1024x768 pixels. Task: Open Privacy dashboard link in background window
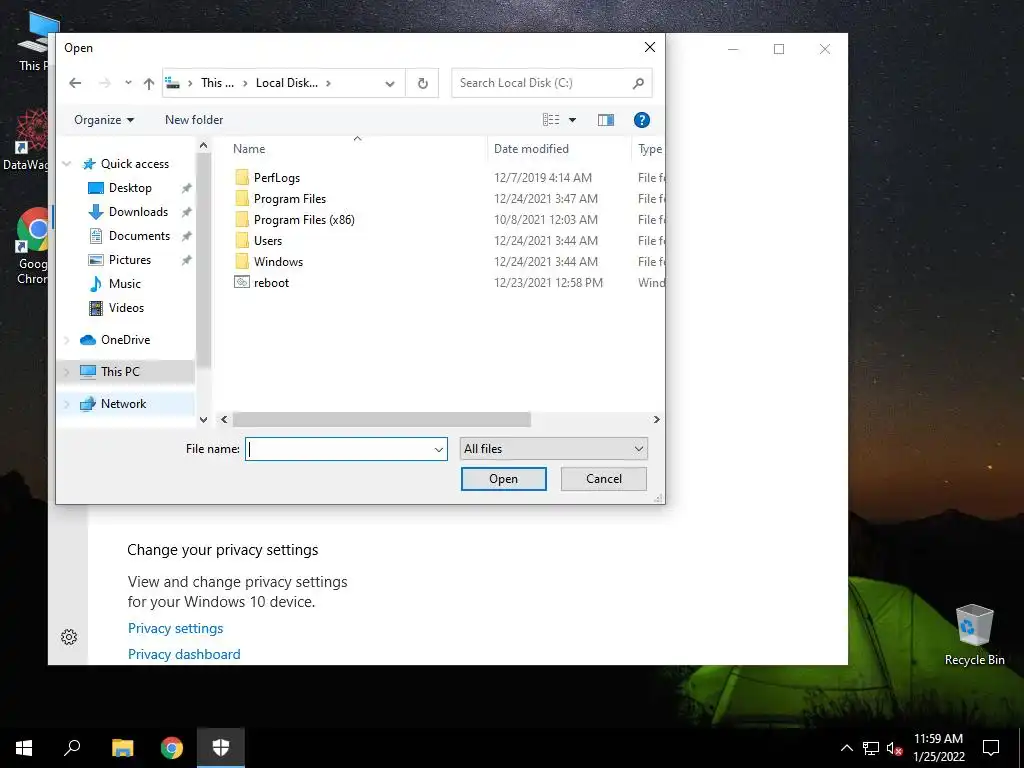coord(184,654)
